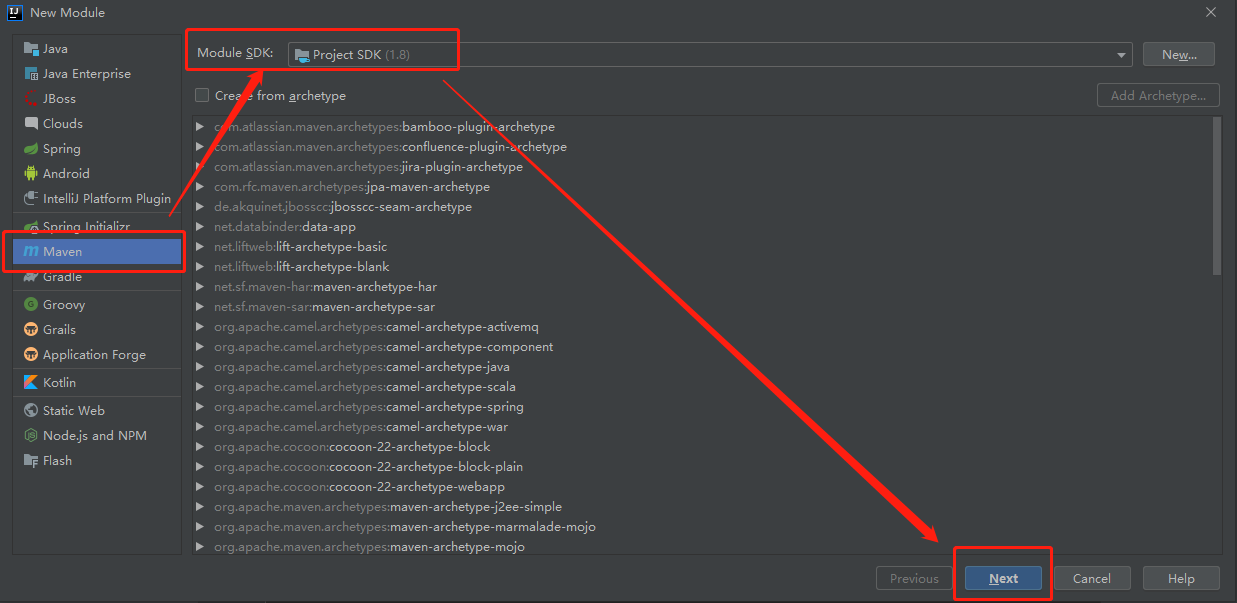Enable Create from archetype checkbox
The image size is (1237, 603).
pyautogui.click(x=202, y=95)
